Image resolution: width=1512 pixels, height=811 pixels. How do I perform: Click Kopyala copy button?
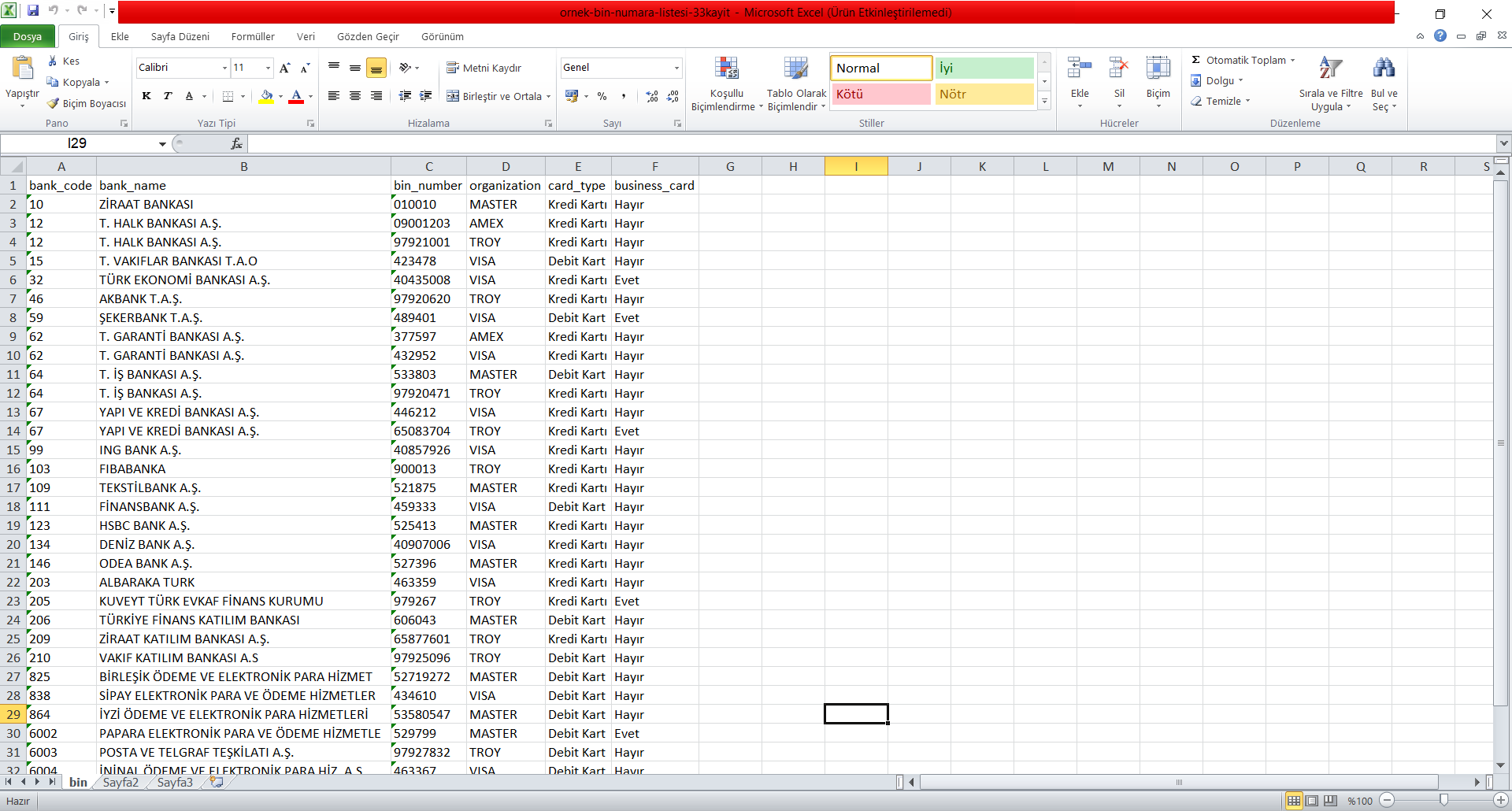point(73,82)
